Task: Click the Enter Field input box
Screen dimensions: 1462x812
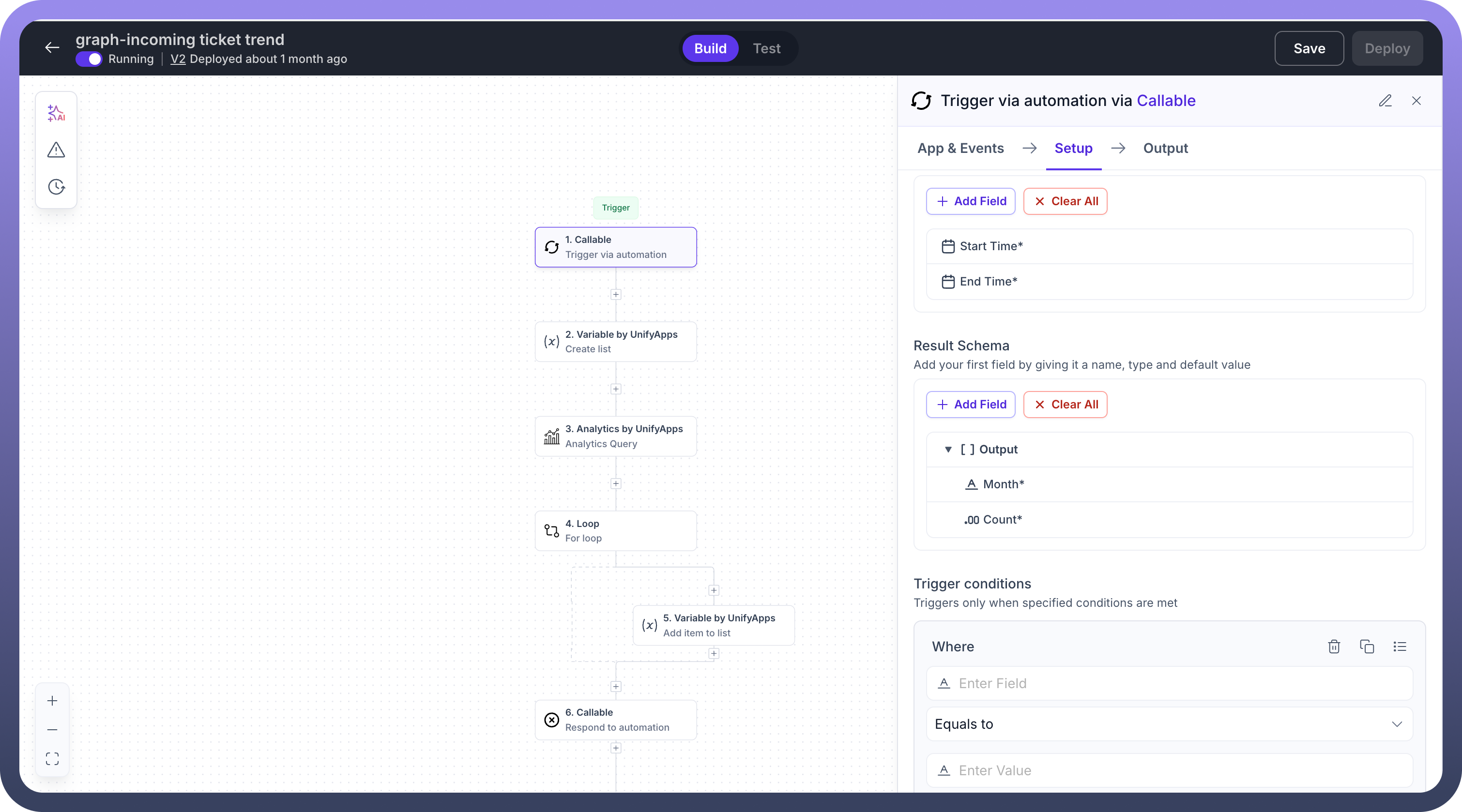Action: (x=1169, y=683)
